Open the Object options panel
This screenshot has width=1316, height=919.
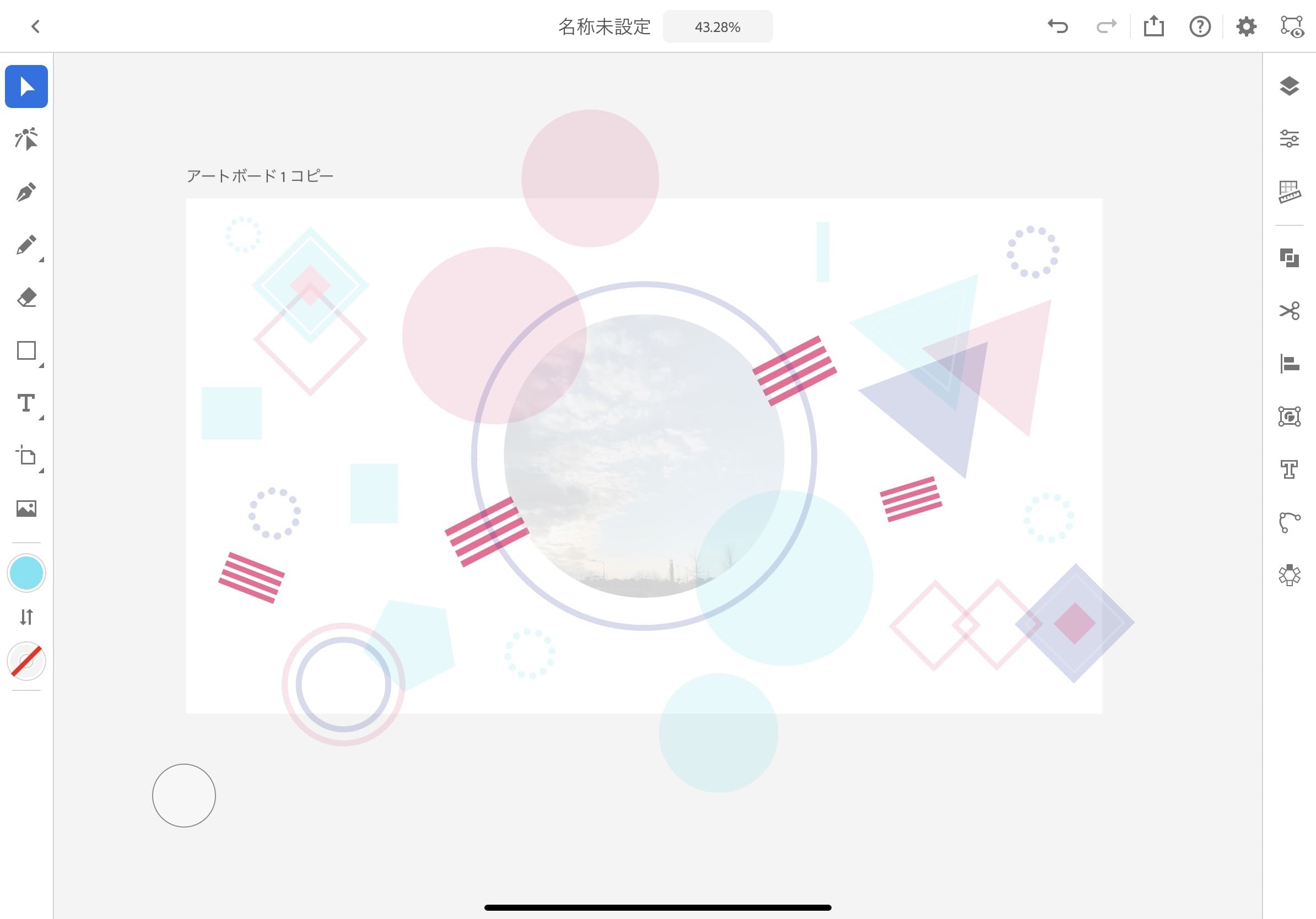click(x=1289, y=417)
